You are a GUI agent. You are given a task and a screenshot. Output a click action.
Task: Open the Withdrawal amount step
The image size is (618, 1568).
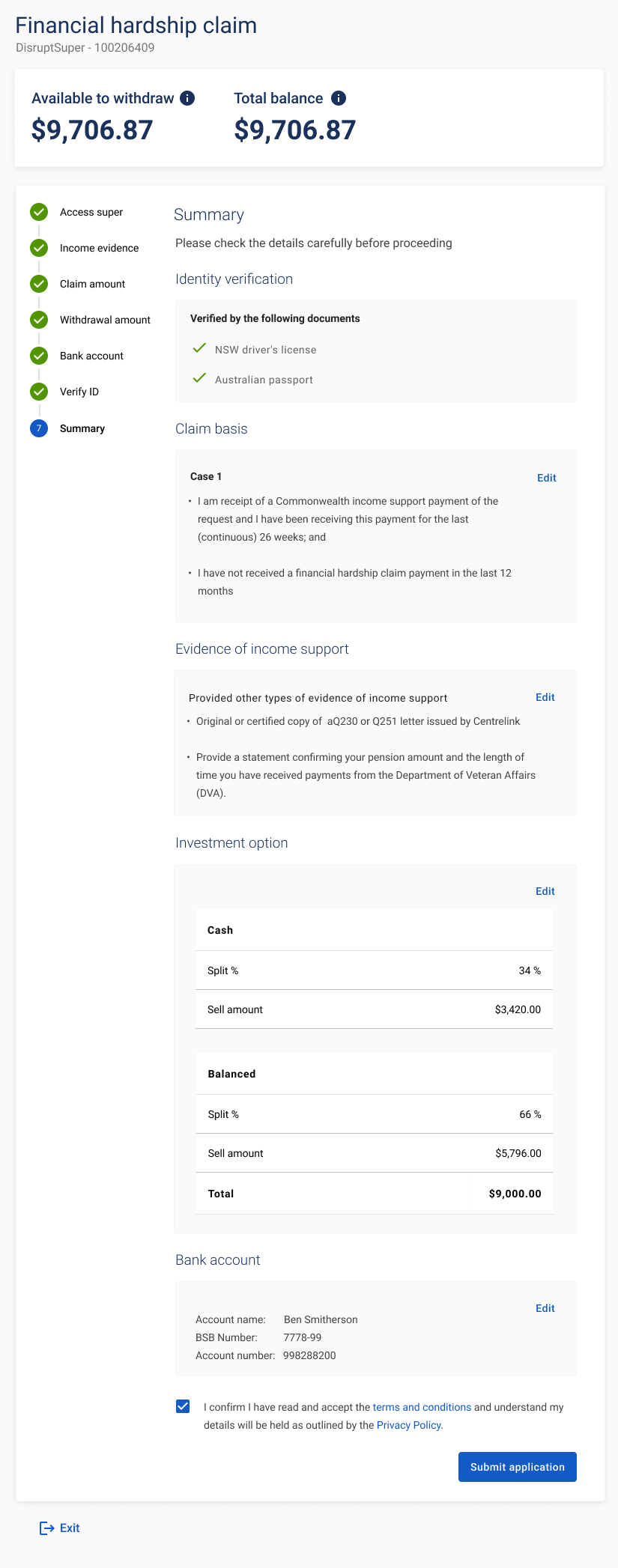click(105, 320)
